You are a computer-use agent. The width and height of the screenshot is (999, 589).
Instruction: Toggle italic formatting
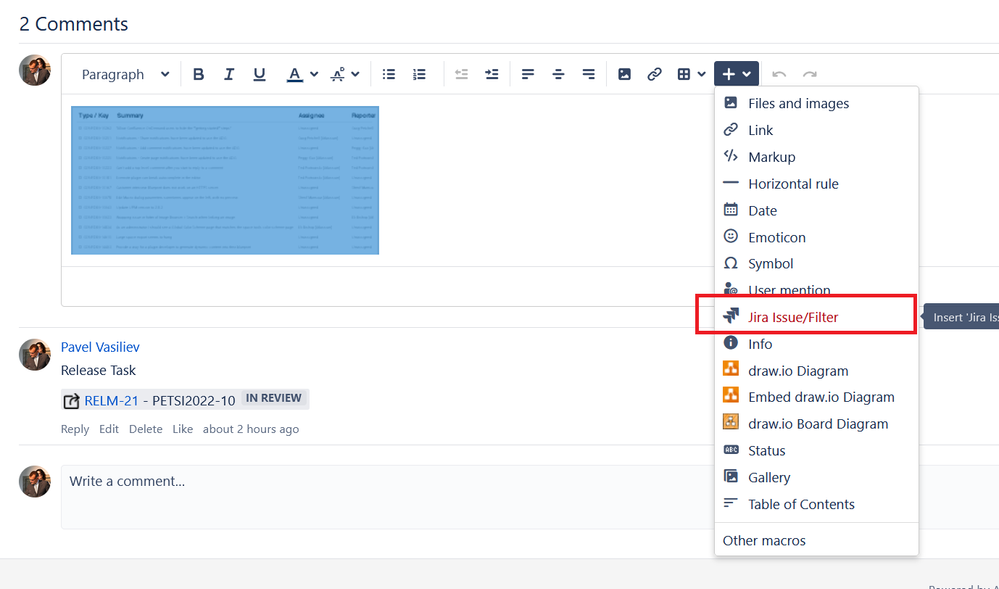[x=229, y=75]
